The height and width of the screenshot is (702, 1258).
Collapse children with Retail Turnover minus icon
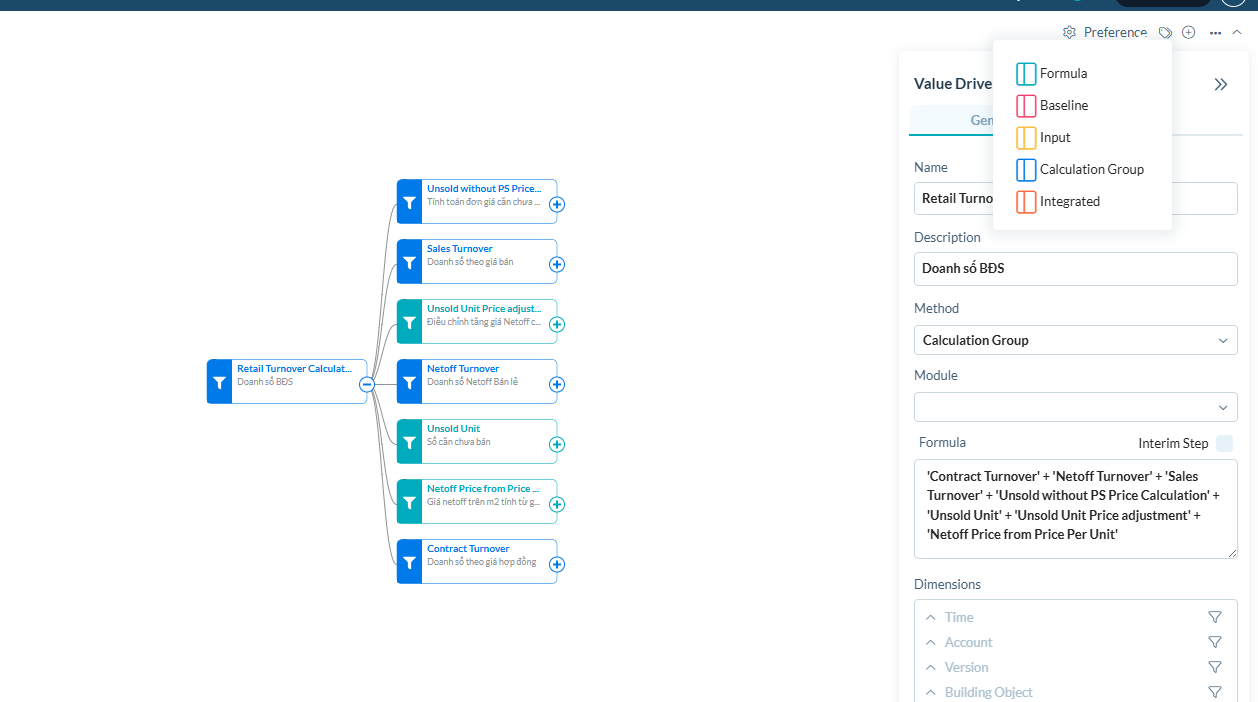click(x=366, y=384)
